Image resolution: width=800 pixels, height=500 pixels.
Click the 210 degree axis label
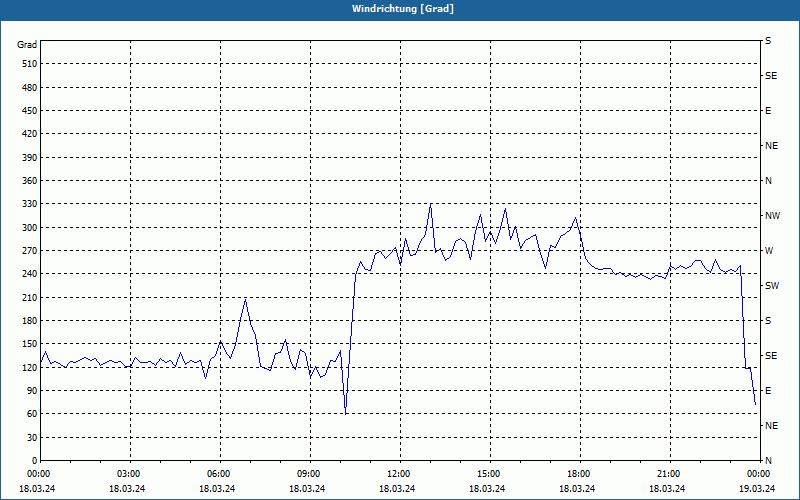click(30, 297)
